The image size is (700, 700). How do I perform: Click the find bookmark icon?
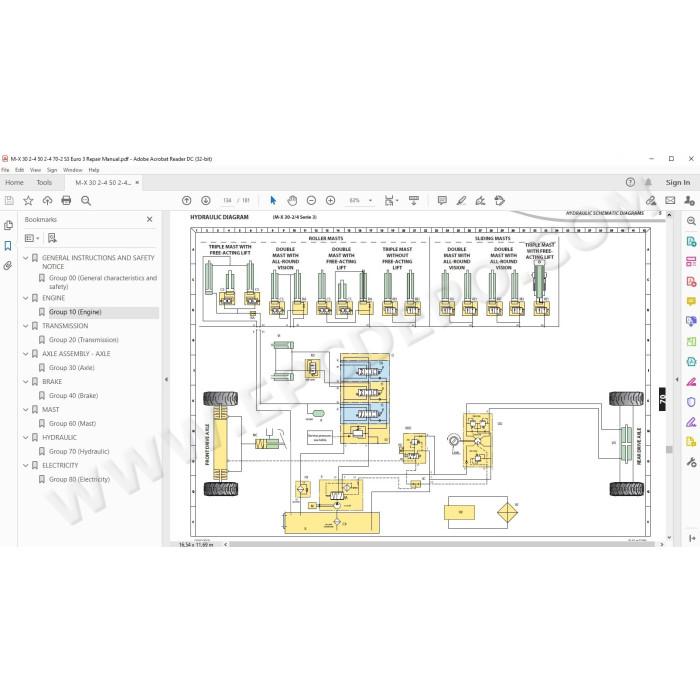pos(52,238)
